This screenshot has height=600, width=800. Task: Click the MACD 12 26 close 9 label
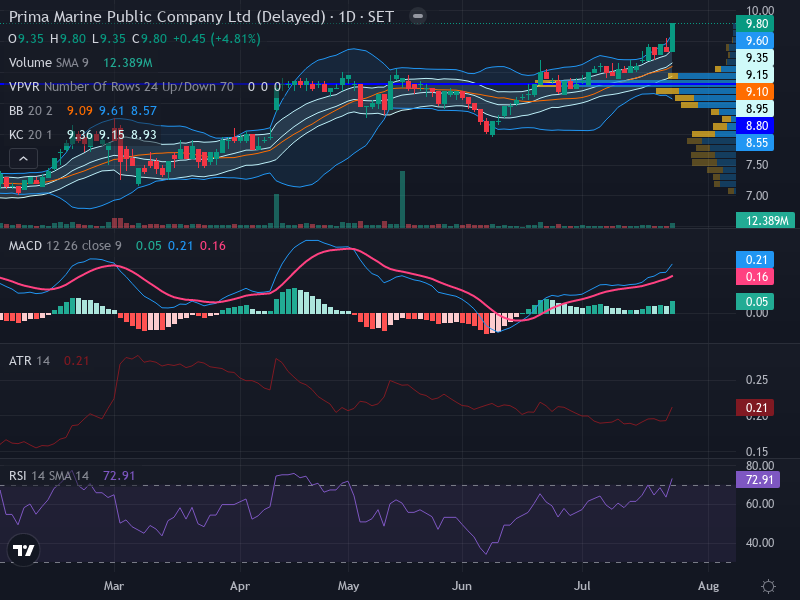[65, 246]
